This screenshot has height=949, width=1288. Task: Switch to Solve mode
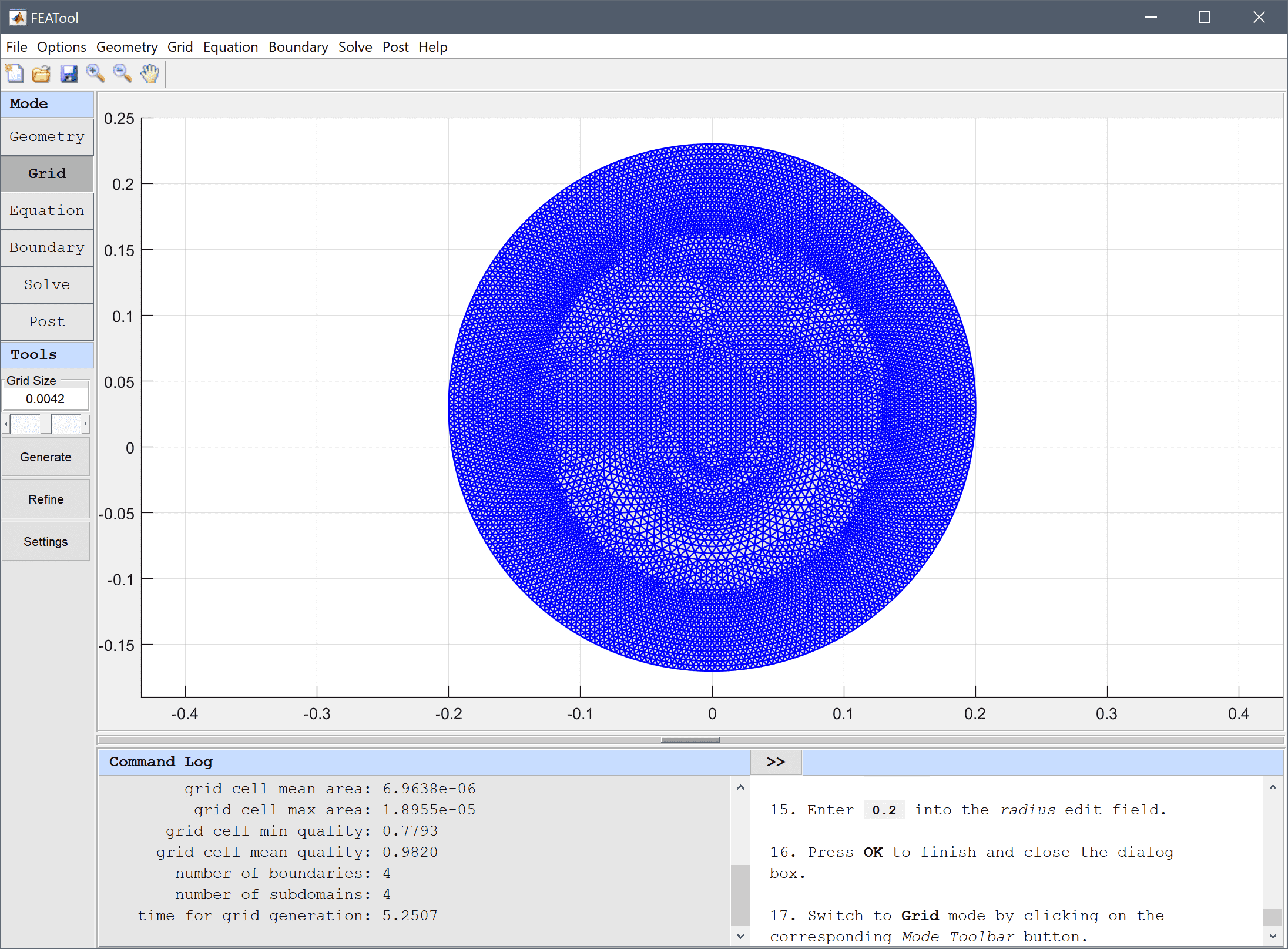pyautogui.click(x=47, y=284)
